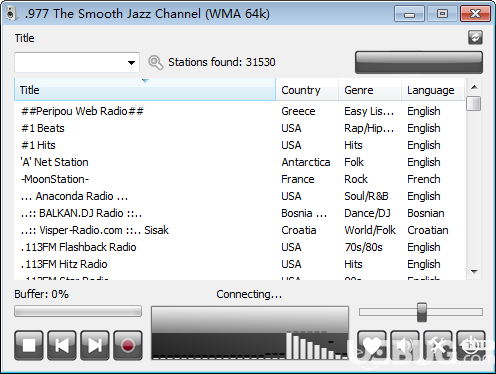Click the Croatia country cell
This screenshot has height=374, width=496.
(x=299, y=230)
